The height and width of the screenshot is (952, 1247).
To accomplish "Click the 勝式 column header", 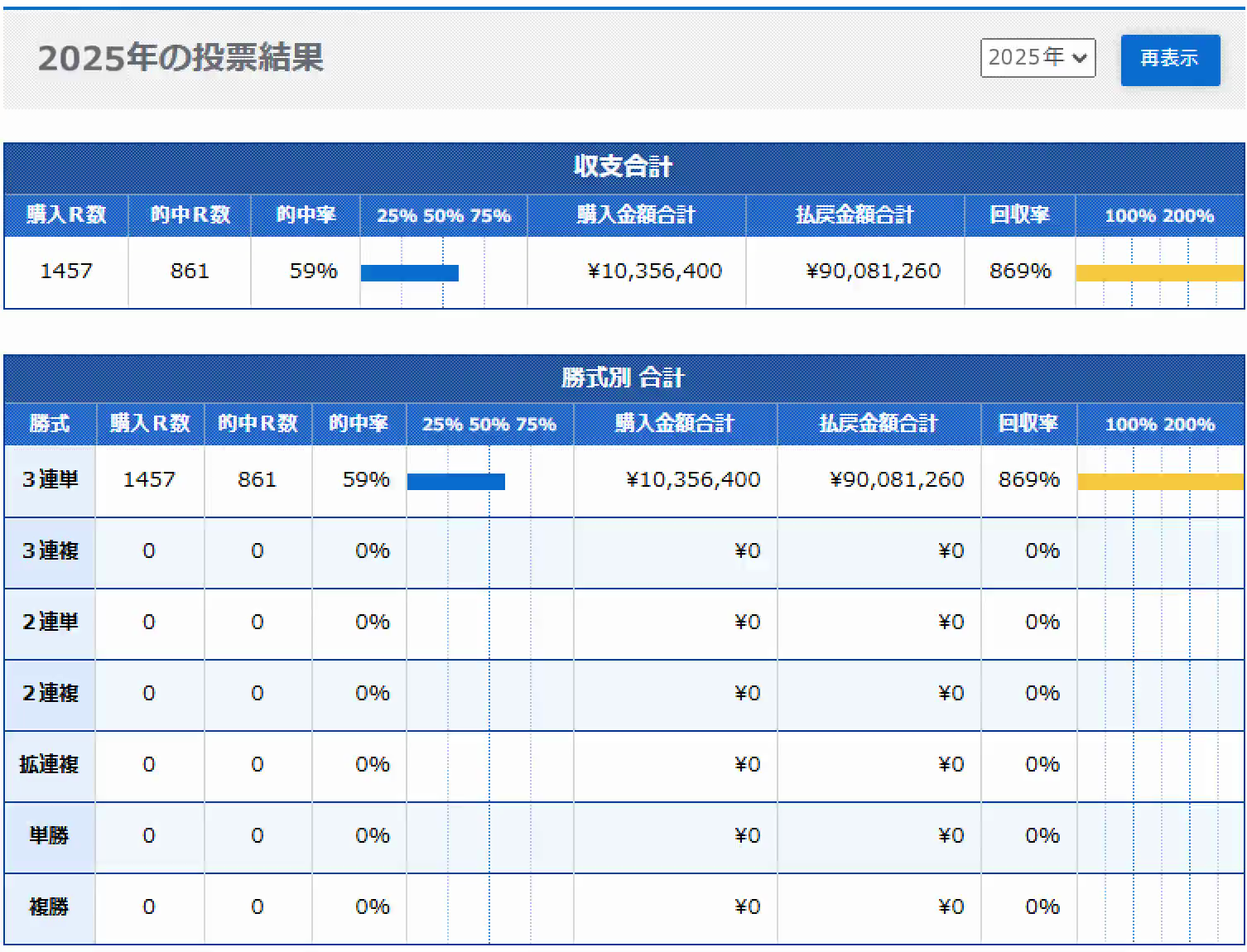I will pyautogui.click(x=50, y=424).
